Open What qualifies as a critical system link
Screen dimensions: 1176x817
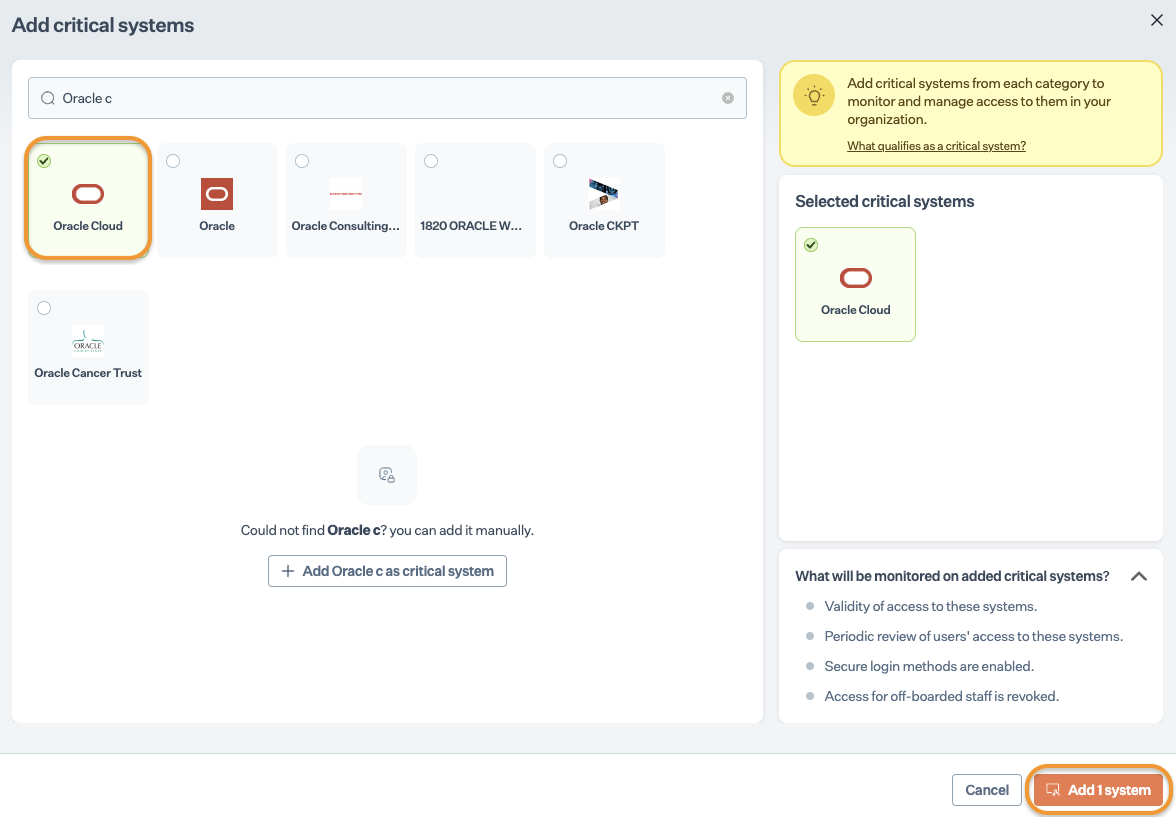click(x=936, y=146)
